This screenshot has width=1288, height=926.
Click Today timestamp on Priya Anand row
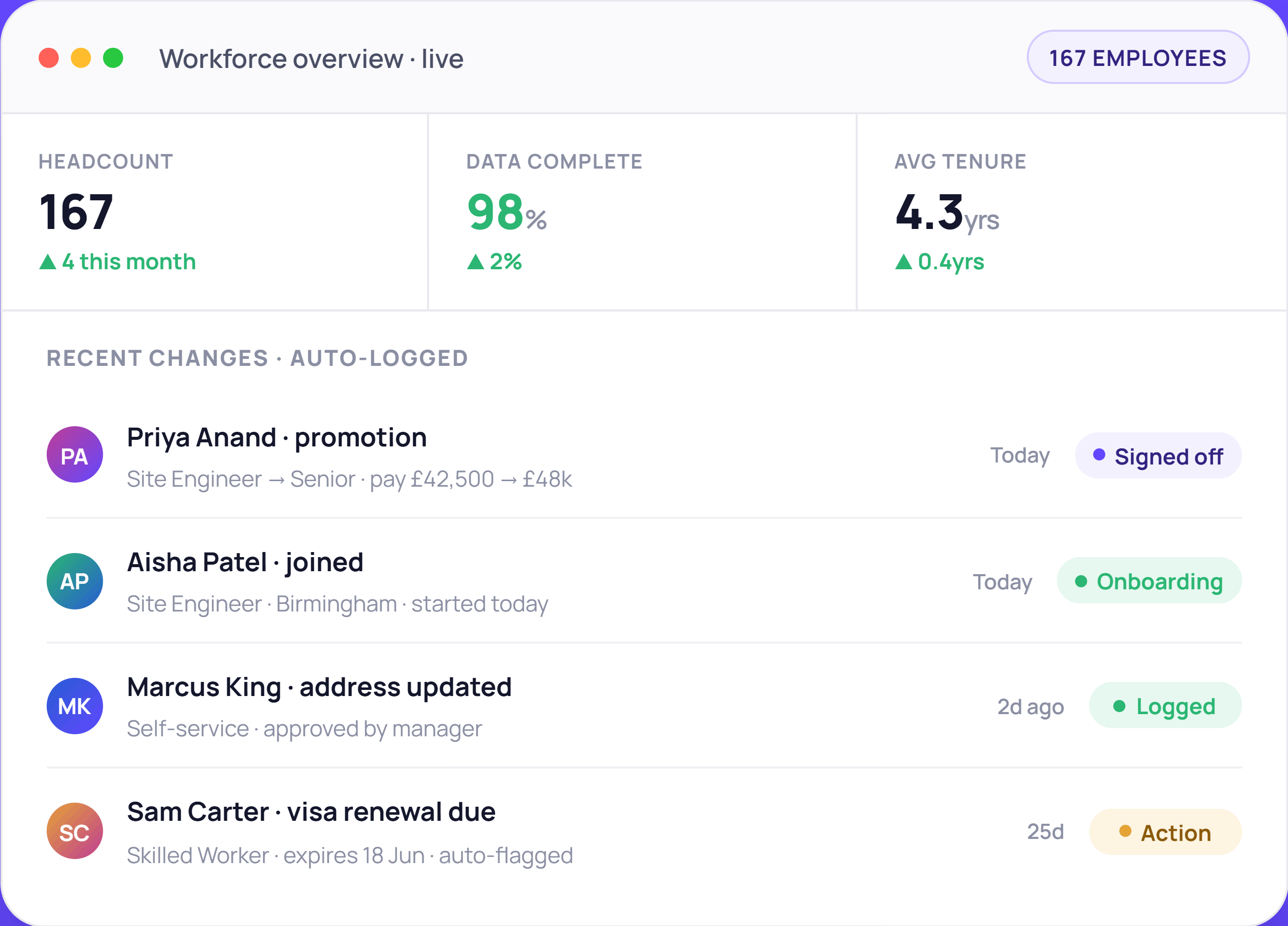pos(1020,455)
